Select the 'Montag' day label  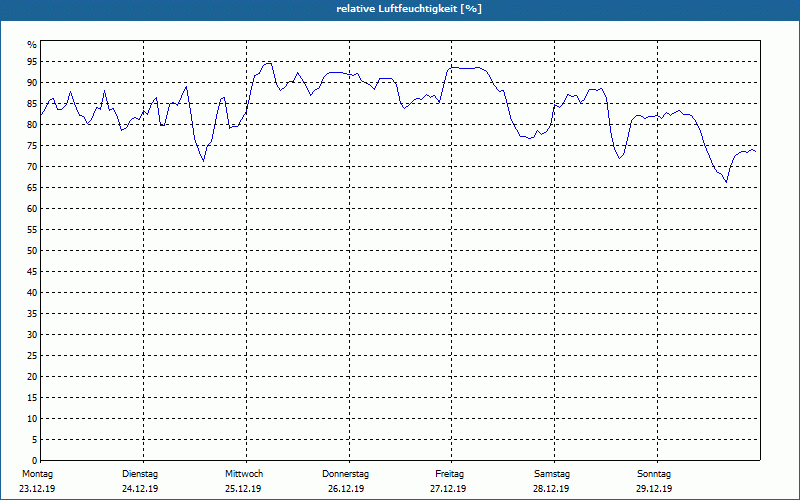tap(37, 474)
